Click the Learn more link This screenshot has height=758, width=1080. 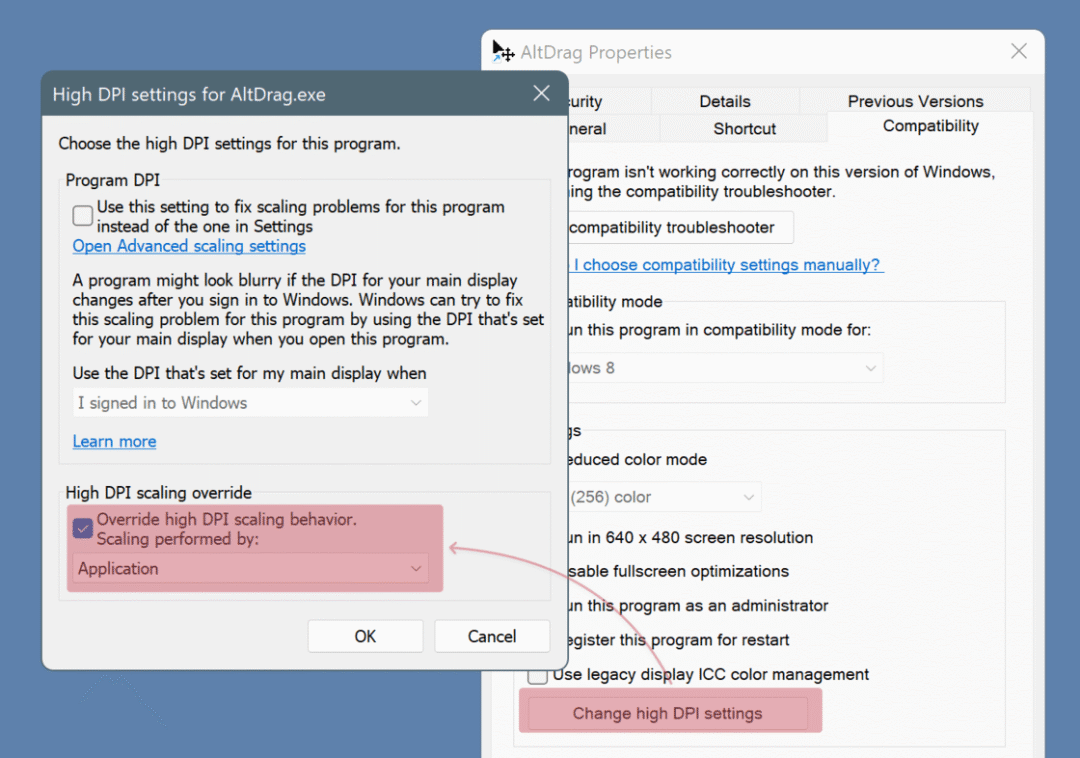point(114,441)
